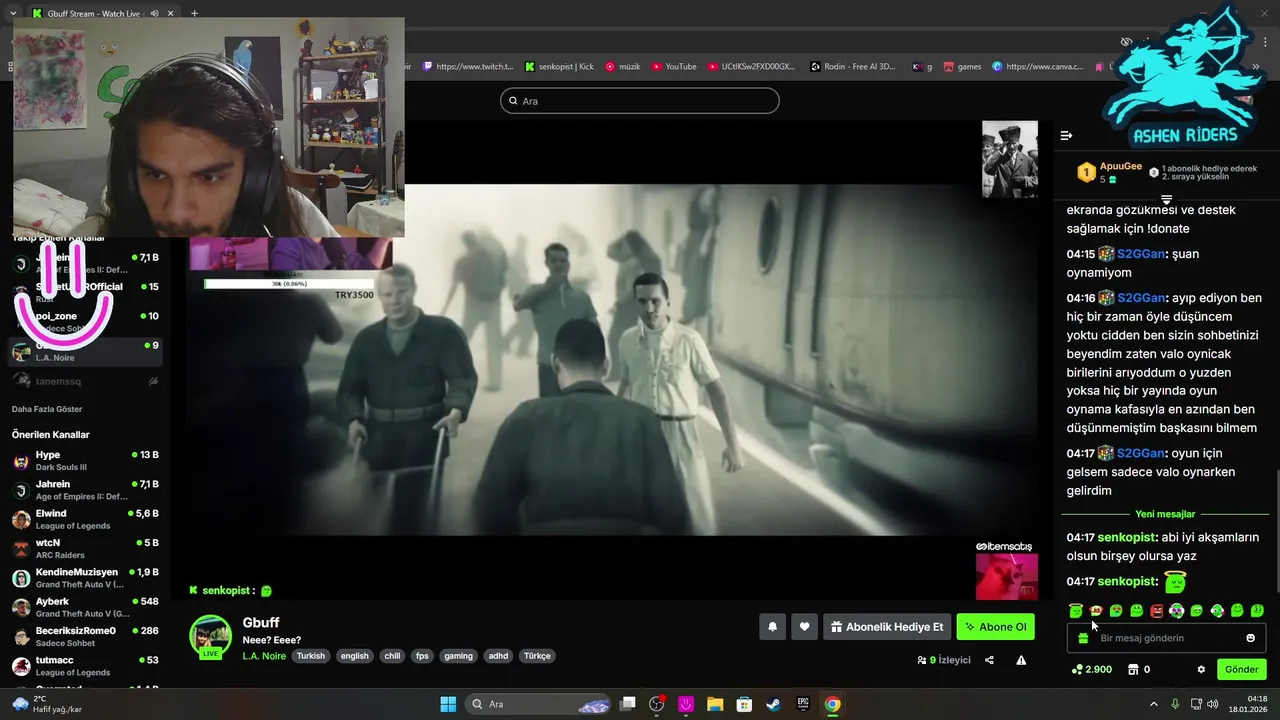Click the english tag
Viewport: 1280px width, 720px height.
click(354, 656)
